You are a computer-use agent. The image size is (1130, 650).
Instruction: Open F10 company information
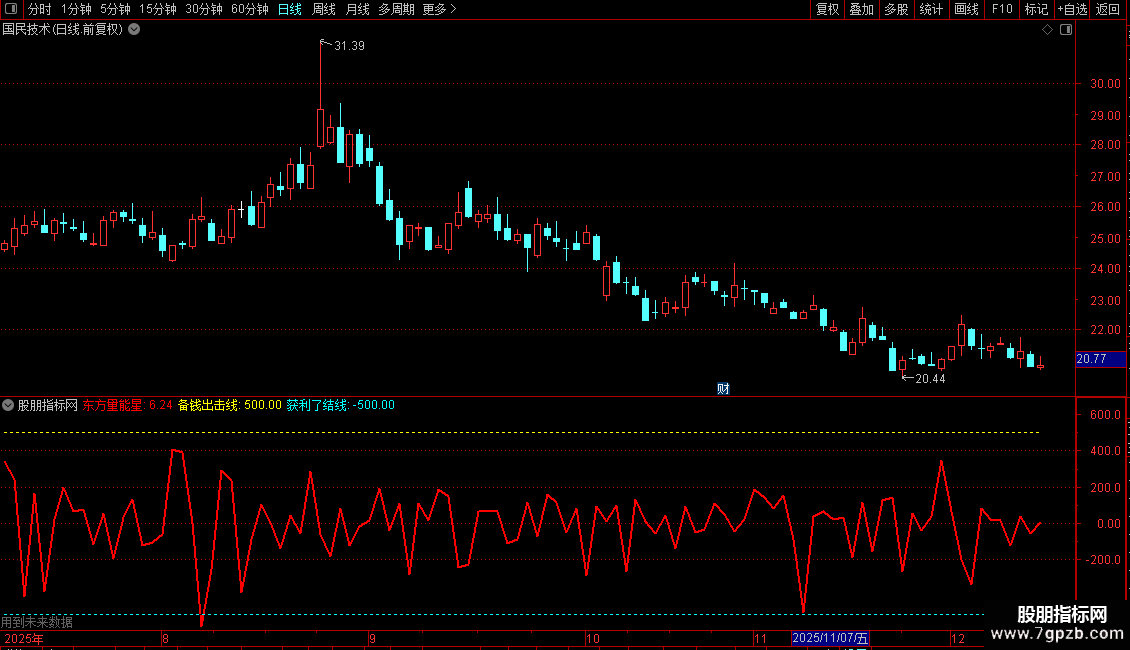pyautogui.click(x=1002, y=9)
